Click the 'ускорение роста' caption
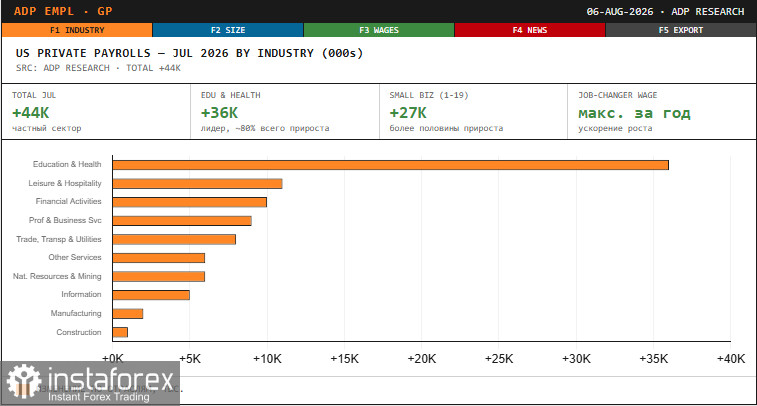The image size is (757, 406). [x=615, y=128]
